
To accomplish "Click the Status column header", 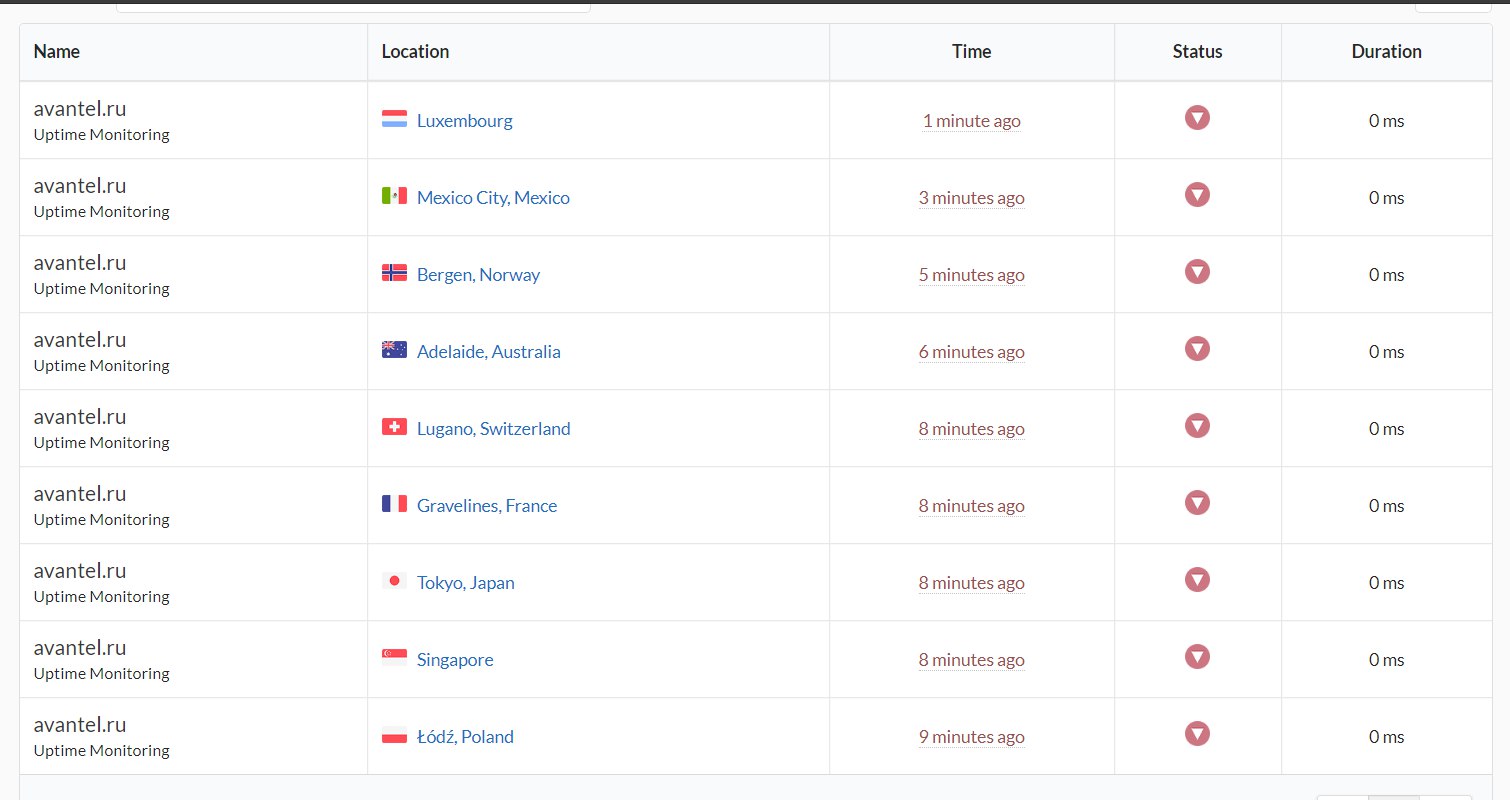I will [1197, 51].
